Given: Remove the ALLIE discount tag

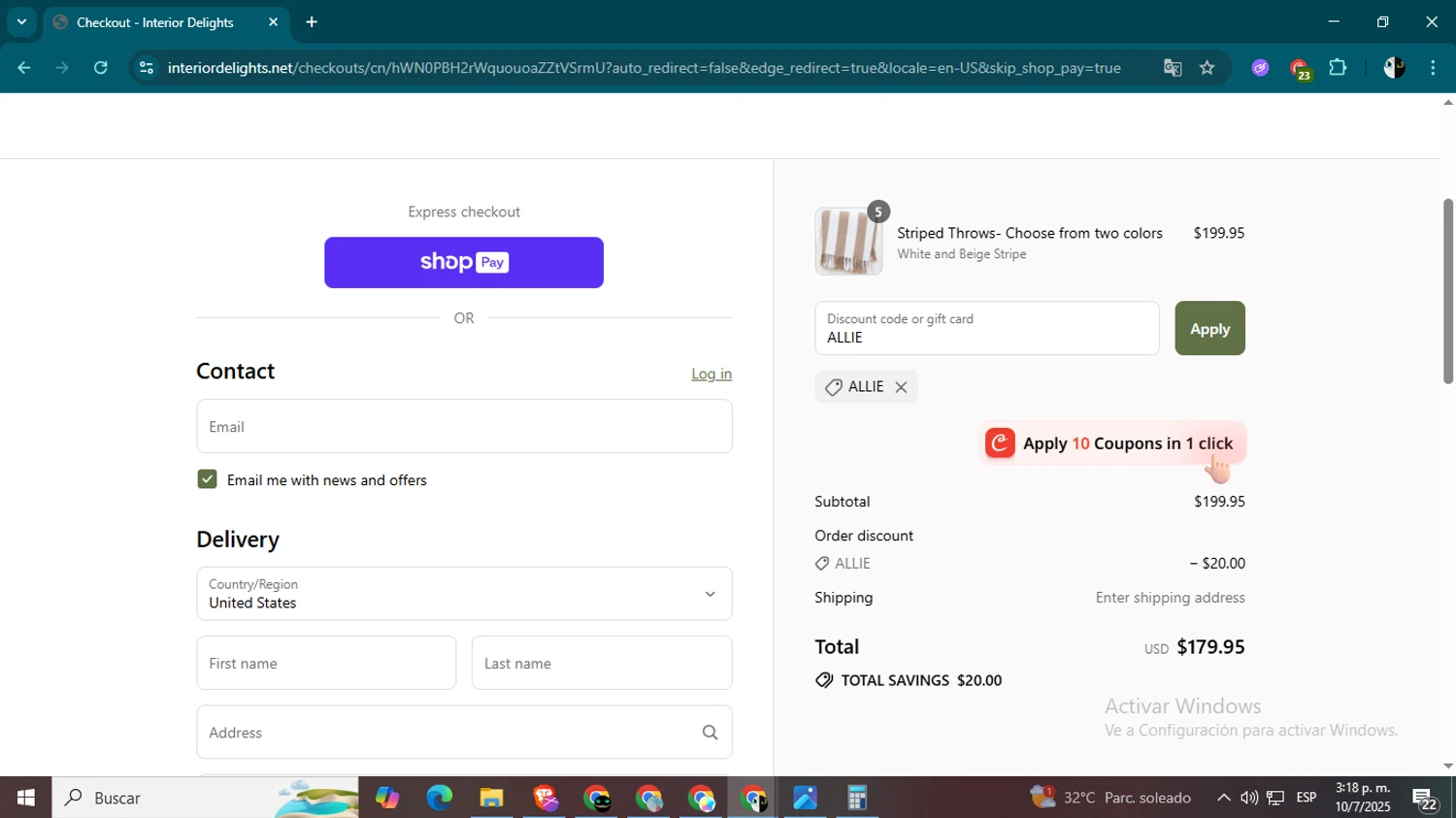Looking at the screenshot, I should point(901,387).
